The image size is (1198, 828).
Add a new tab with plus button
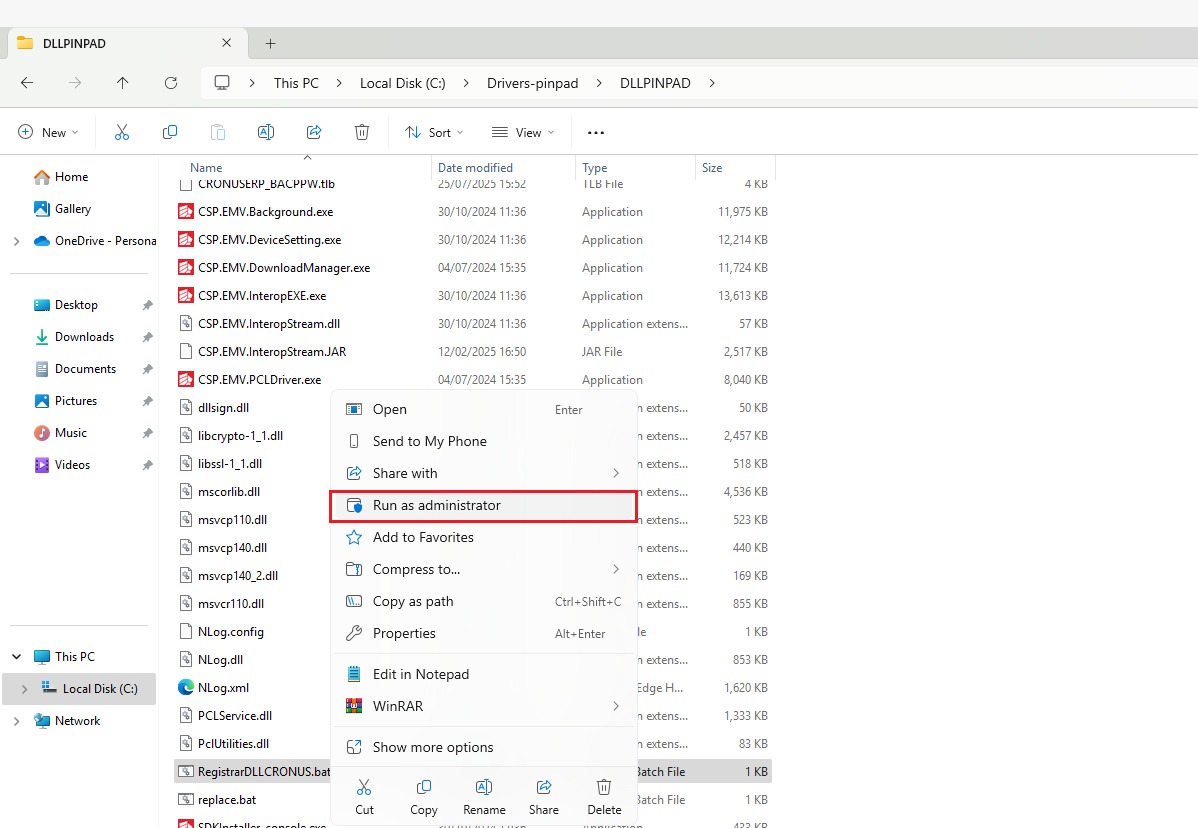click(270, 43)
